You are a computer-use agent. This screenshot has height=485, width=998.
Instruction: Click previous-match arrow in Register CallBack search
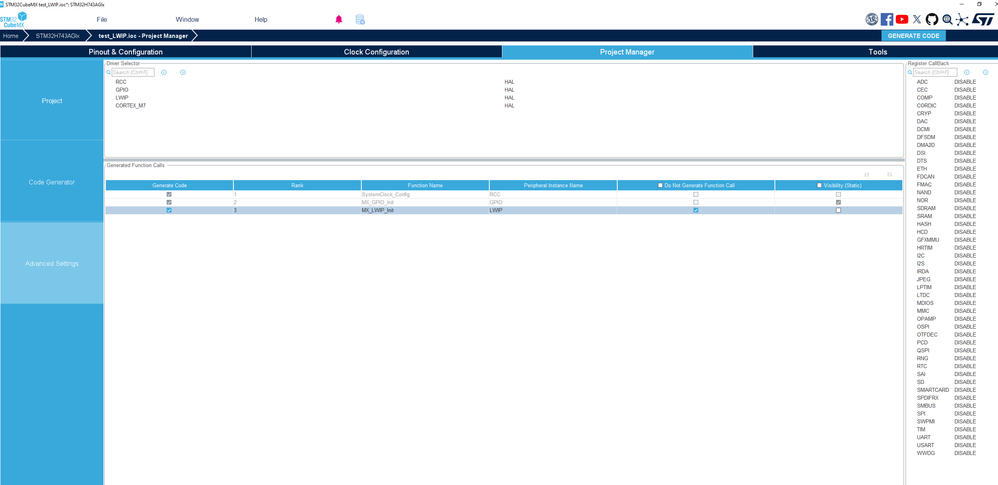tap(966, 73)
